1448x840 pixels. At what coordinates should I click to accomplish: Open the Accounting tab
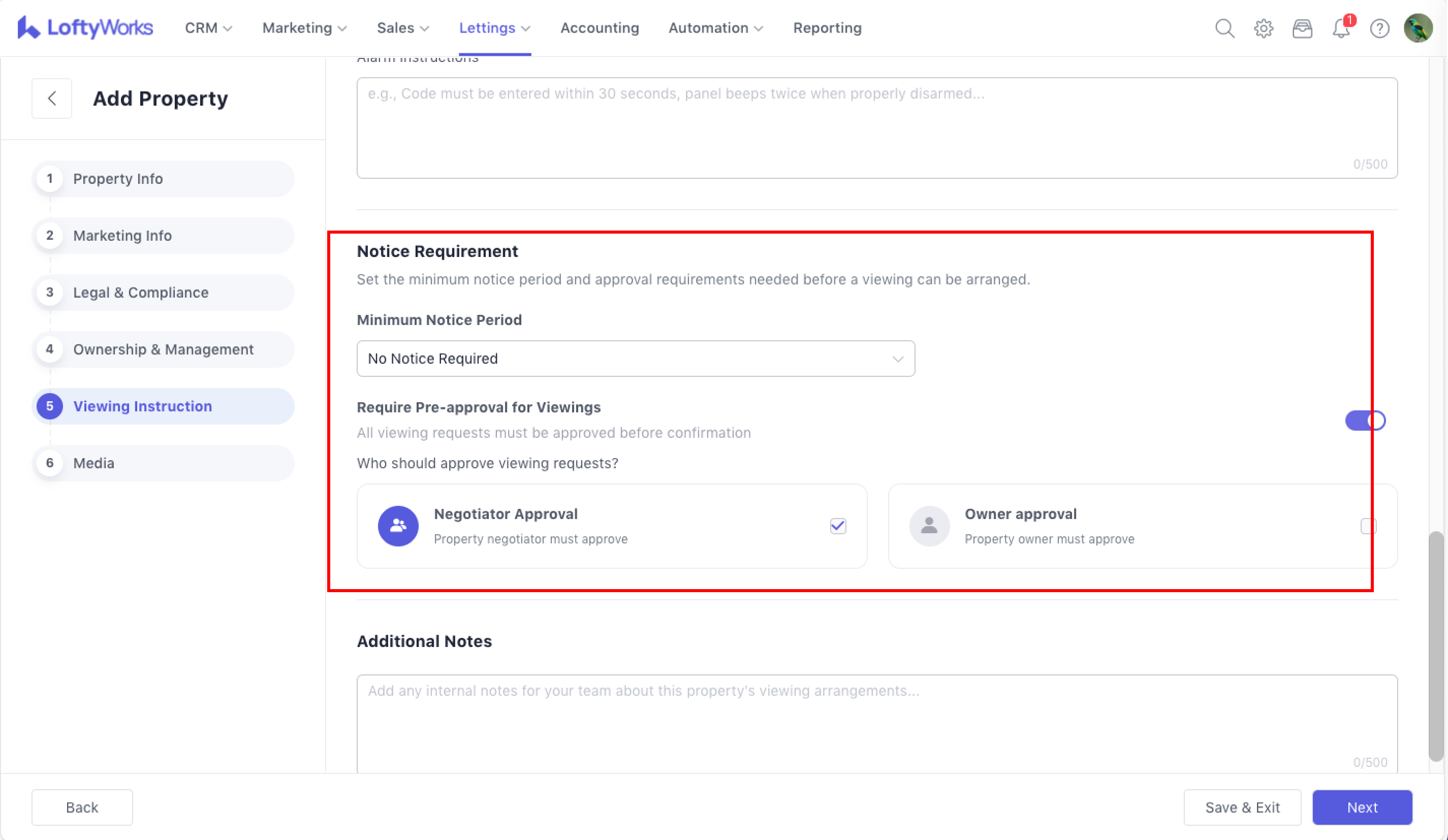pos(600,28)
